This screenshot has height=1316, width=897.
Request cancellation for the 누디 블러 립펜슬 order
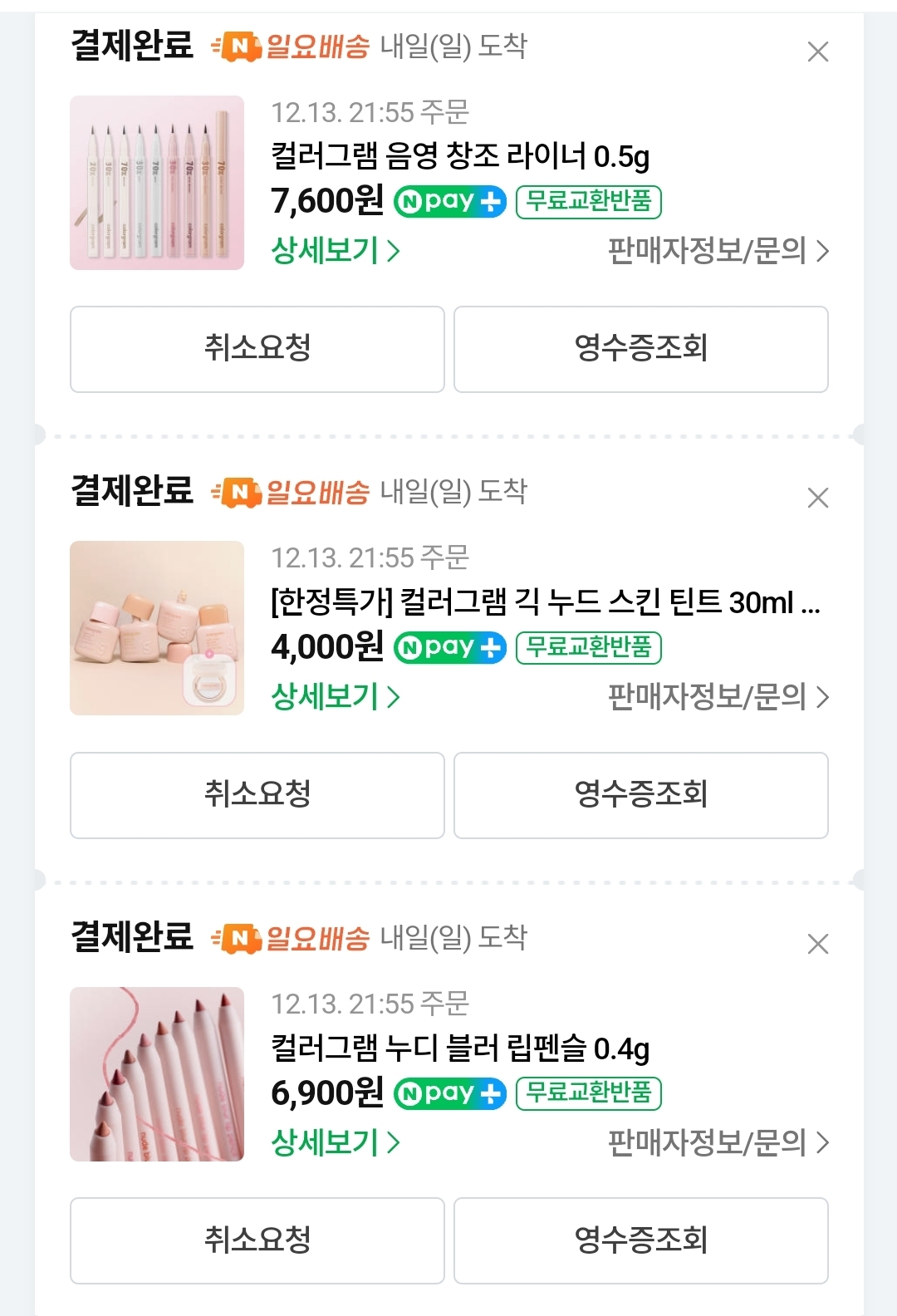[257, 1240]
